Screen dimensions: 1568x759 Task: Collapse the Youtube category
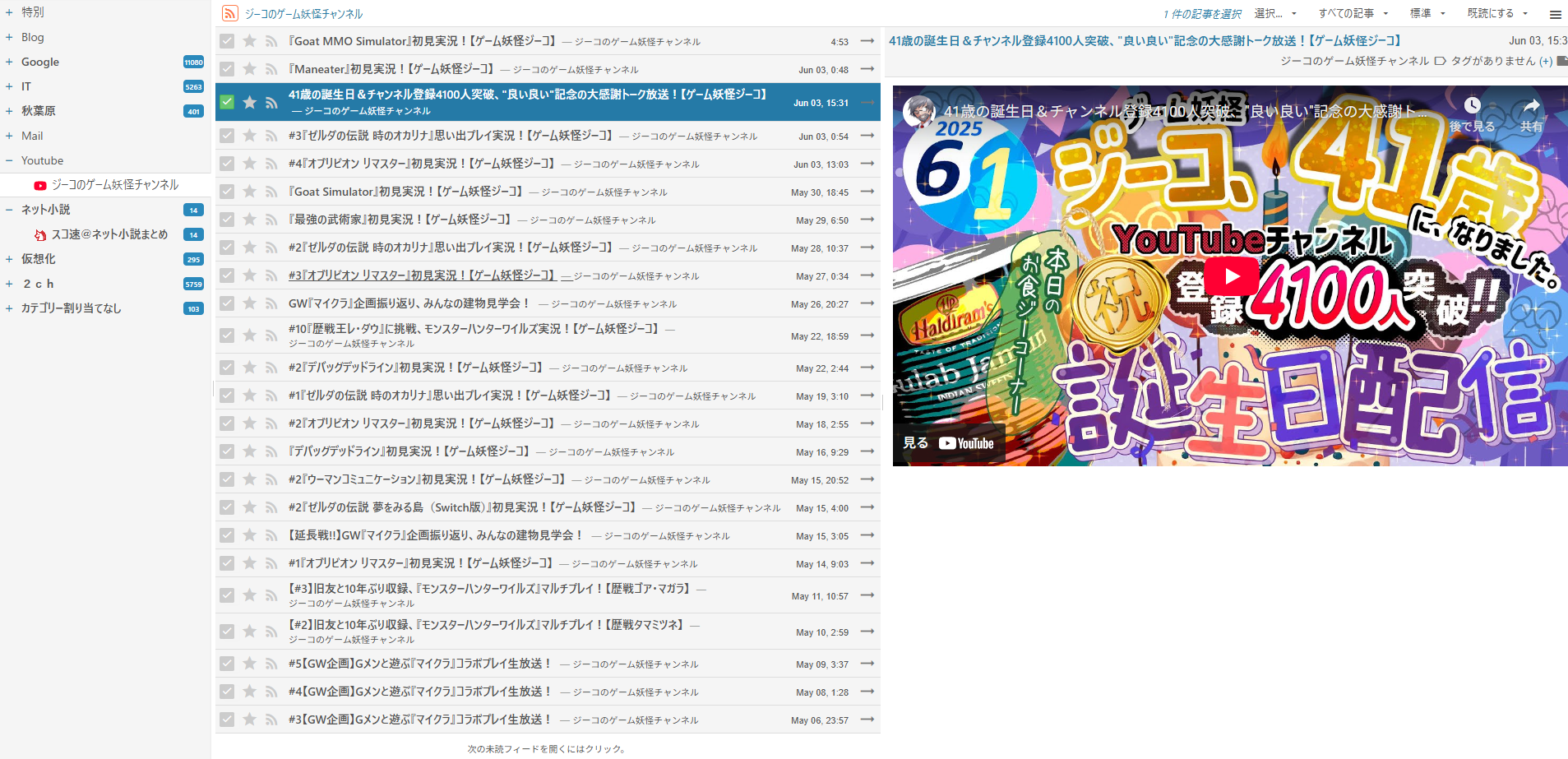coord(9,160)
